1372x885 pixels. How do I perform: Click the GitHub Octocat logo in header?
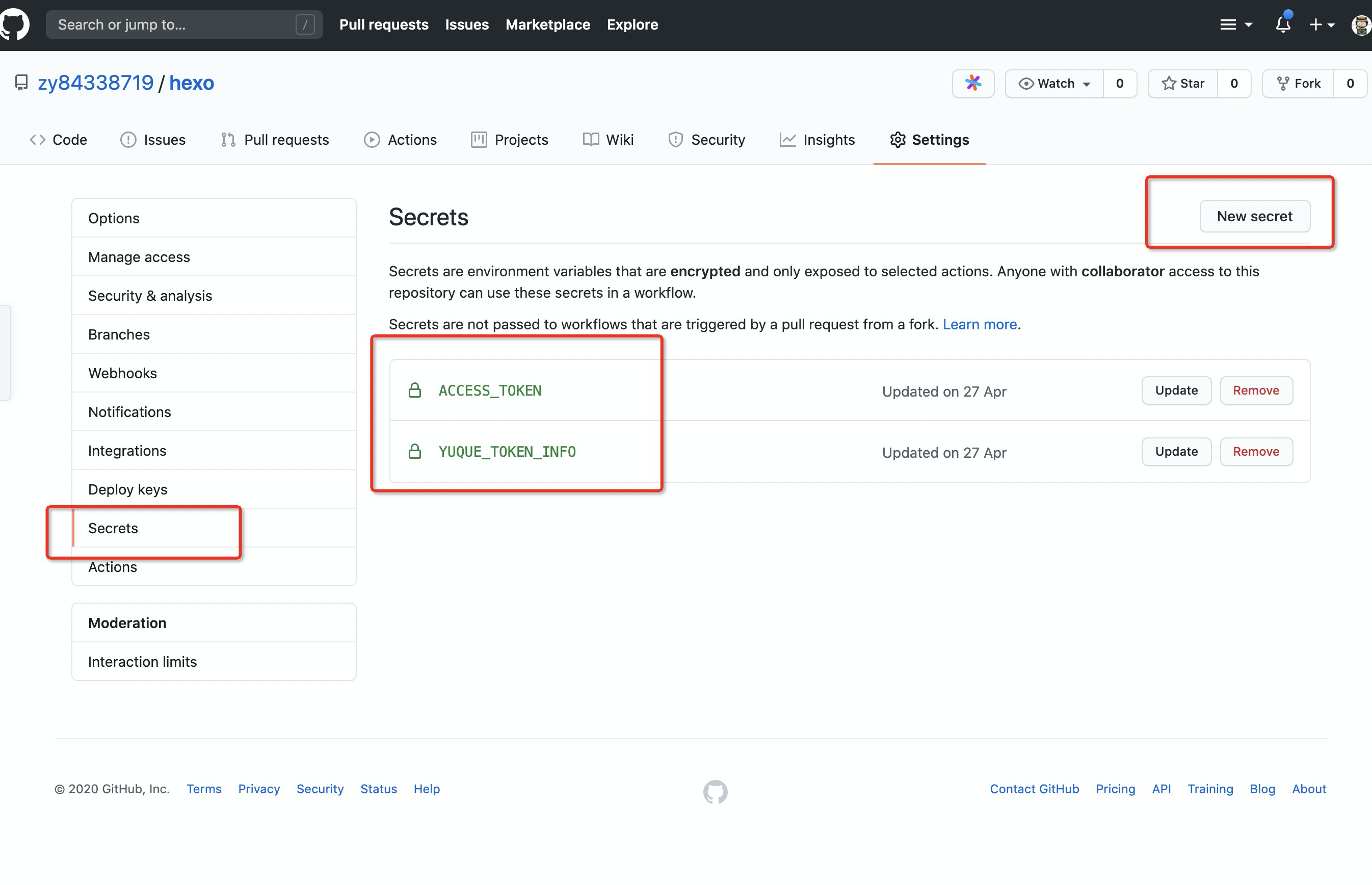tap(14, 24)
